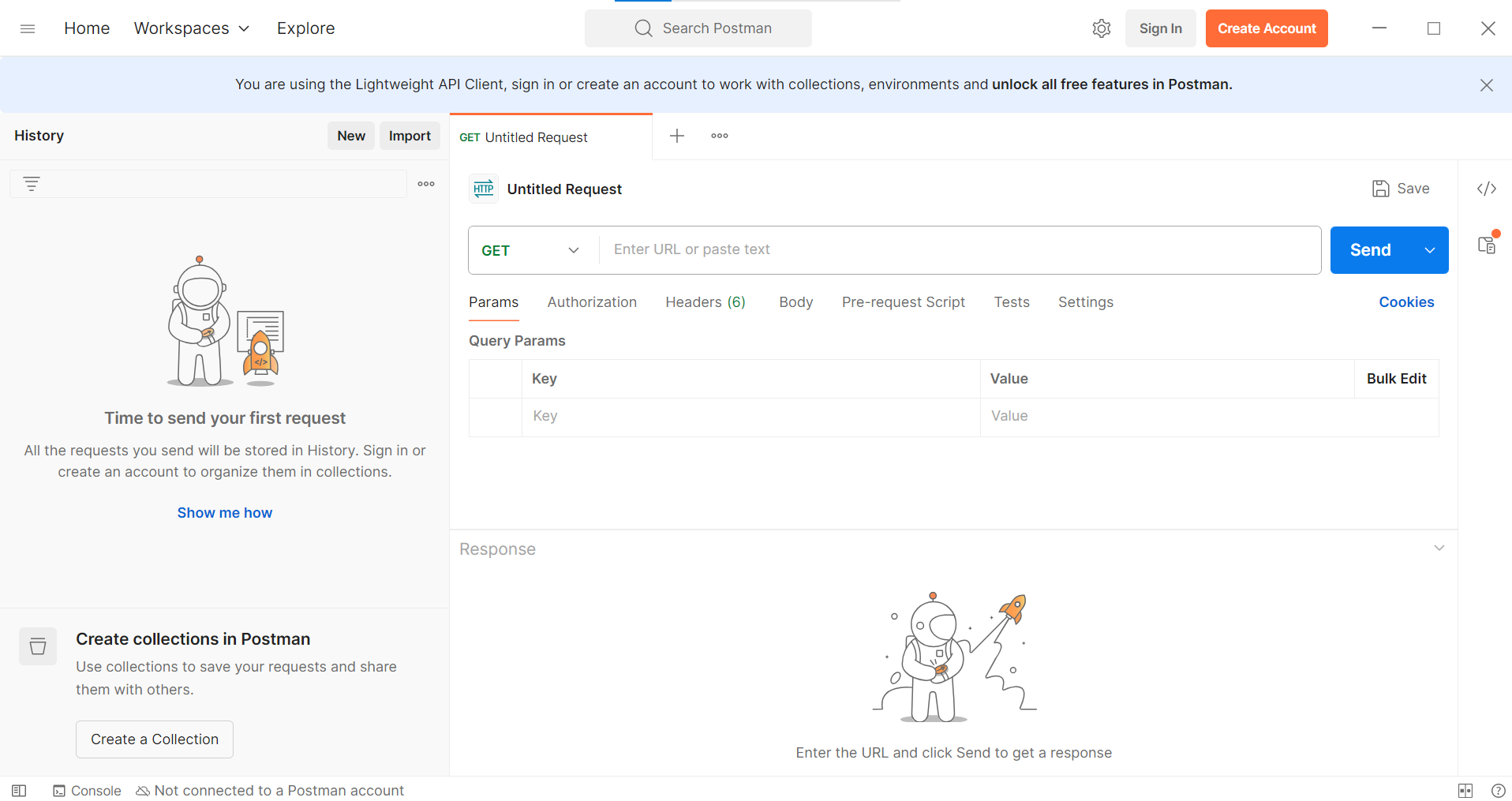Select the GET Untitled Request tab
Screen dimensions: 1512x801
(x=551, y=137)
